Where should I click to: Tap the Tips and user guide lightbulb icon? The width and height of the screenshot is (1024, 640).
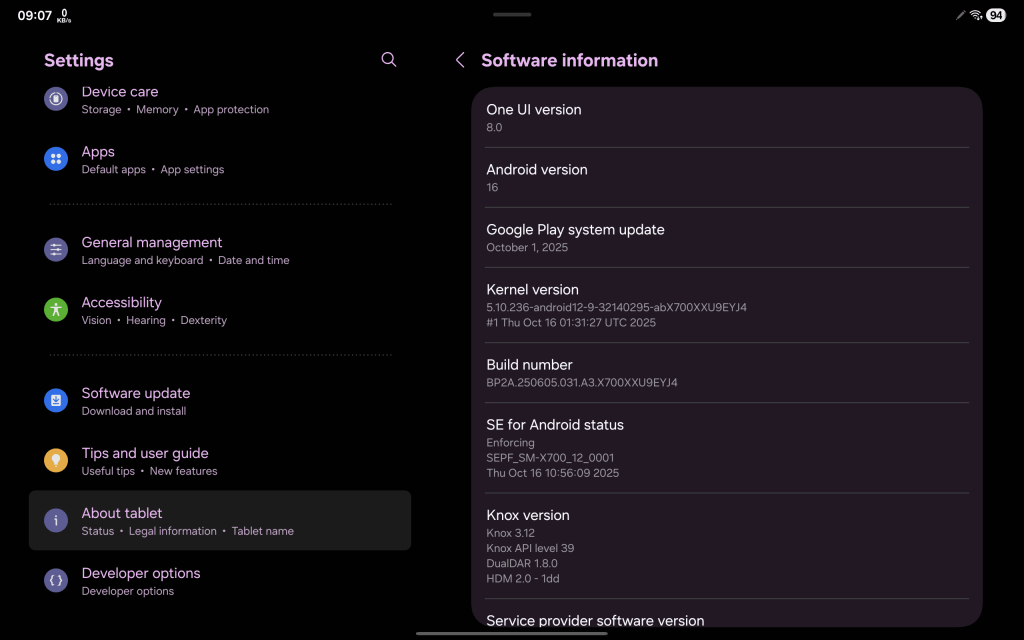(56, 461)
